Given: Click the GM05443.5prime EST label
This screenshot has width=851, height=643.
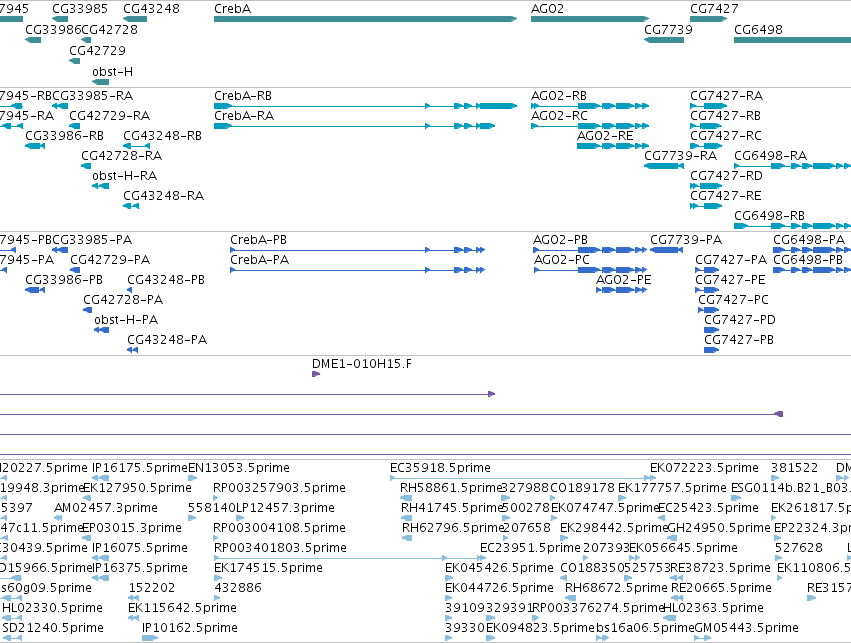Looking at the screenshot, I should 746,628.
